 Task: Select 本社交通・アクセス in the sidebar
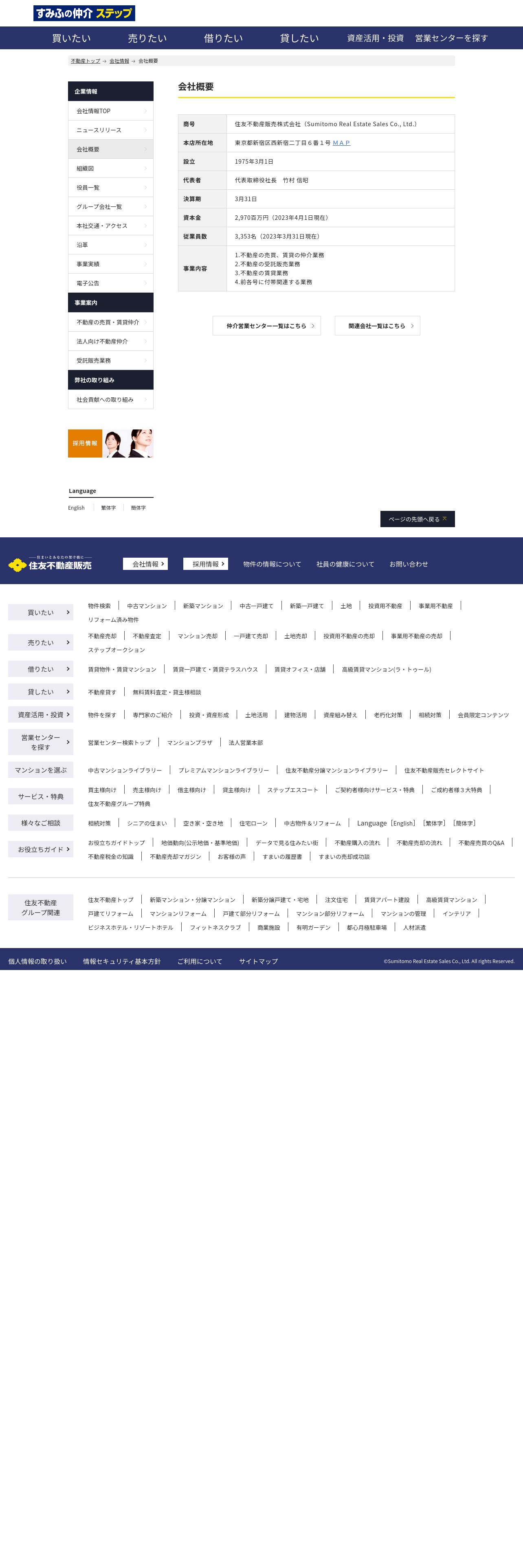(x=111, y=226)
